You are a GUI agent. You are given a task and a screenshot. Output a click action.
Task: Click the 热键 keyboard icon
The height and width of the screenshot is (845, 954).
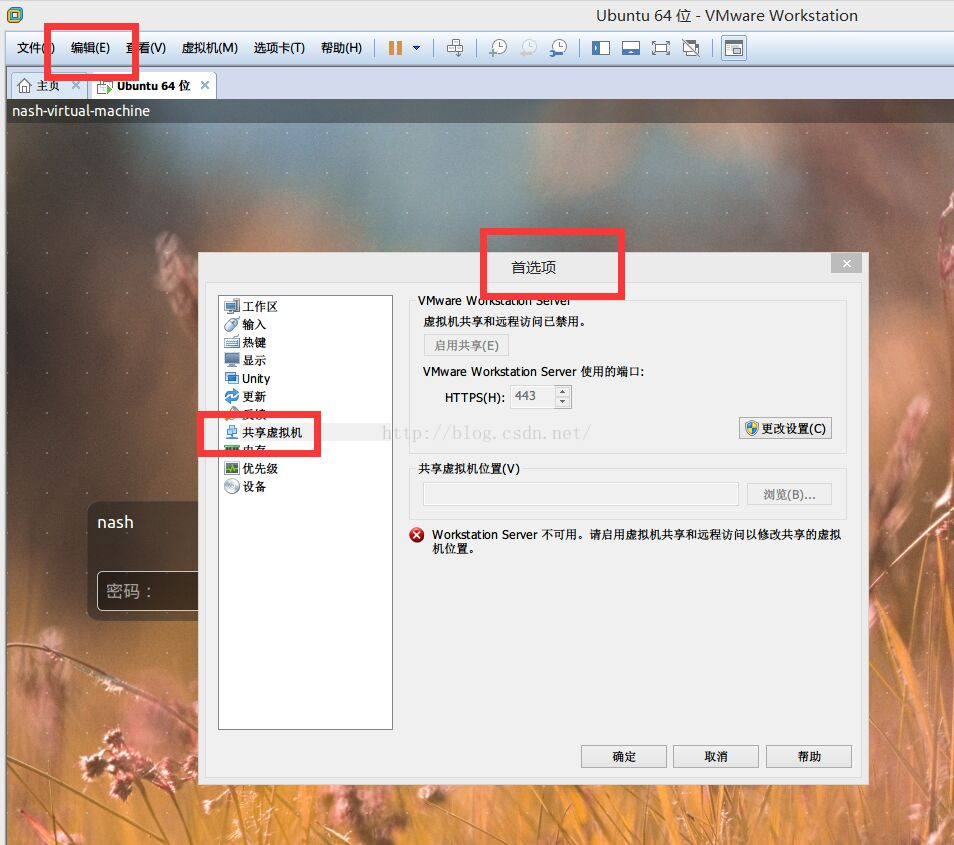[232, 343]
